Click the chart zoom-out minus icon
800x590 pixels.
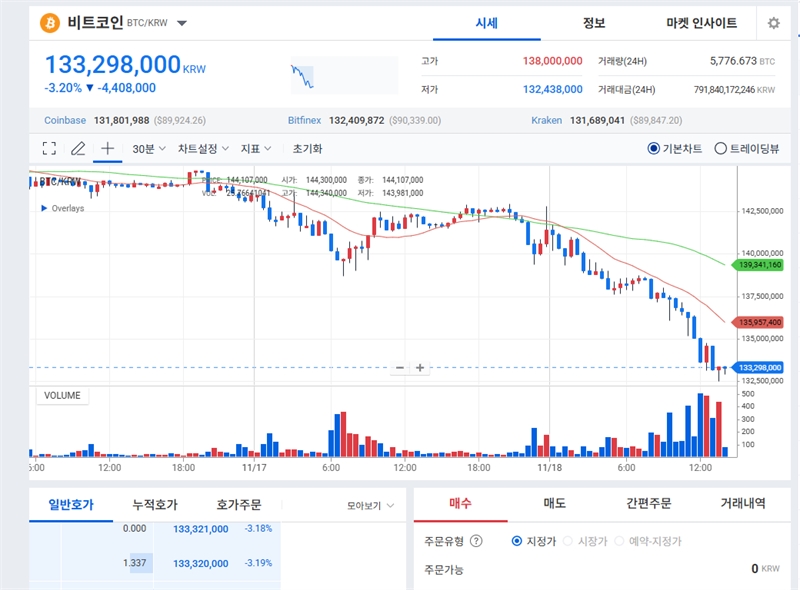tap(400, 367)
